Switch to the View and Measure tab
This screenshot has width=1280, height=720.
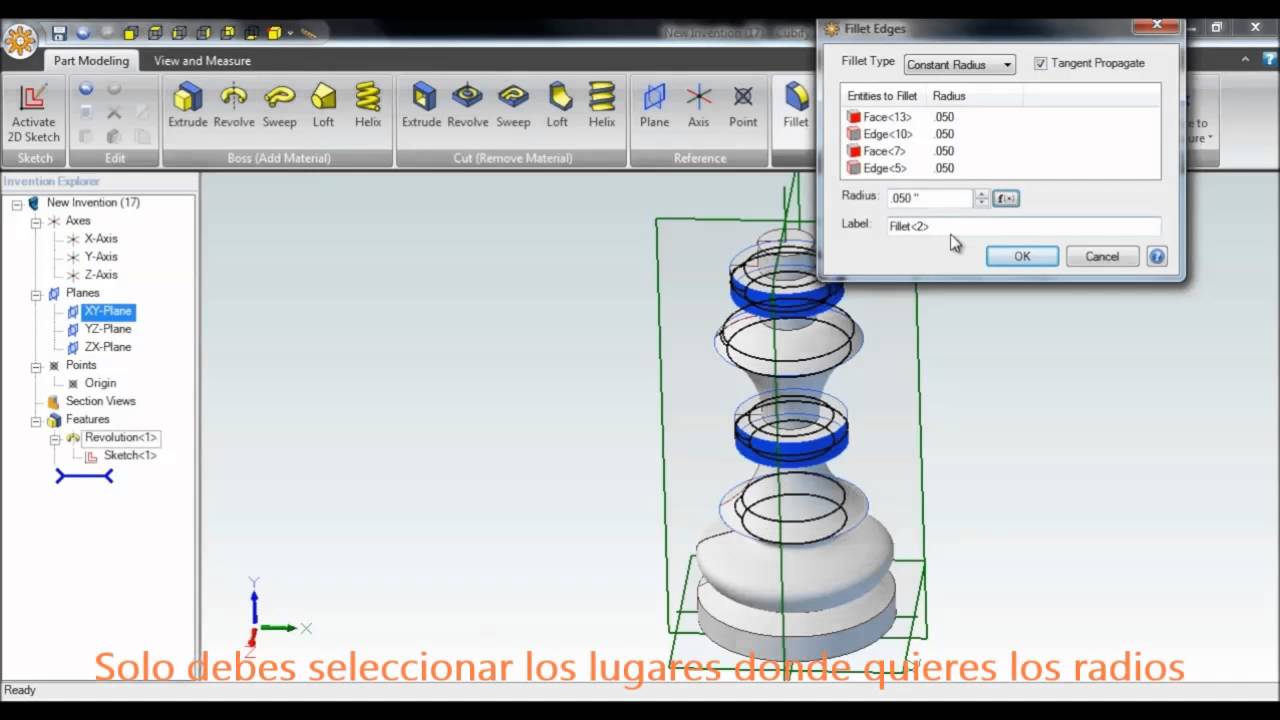(x=202, y=61)
